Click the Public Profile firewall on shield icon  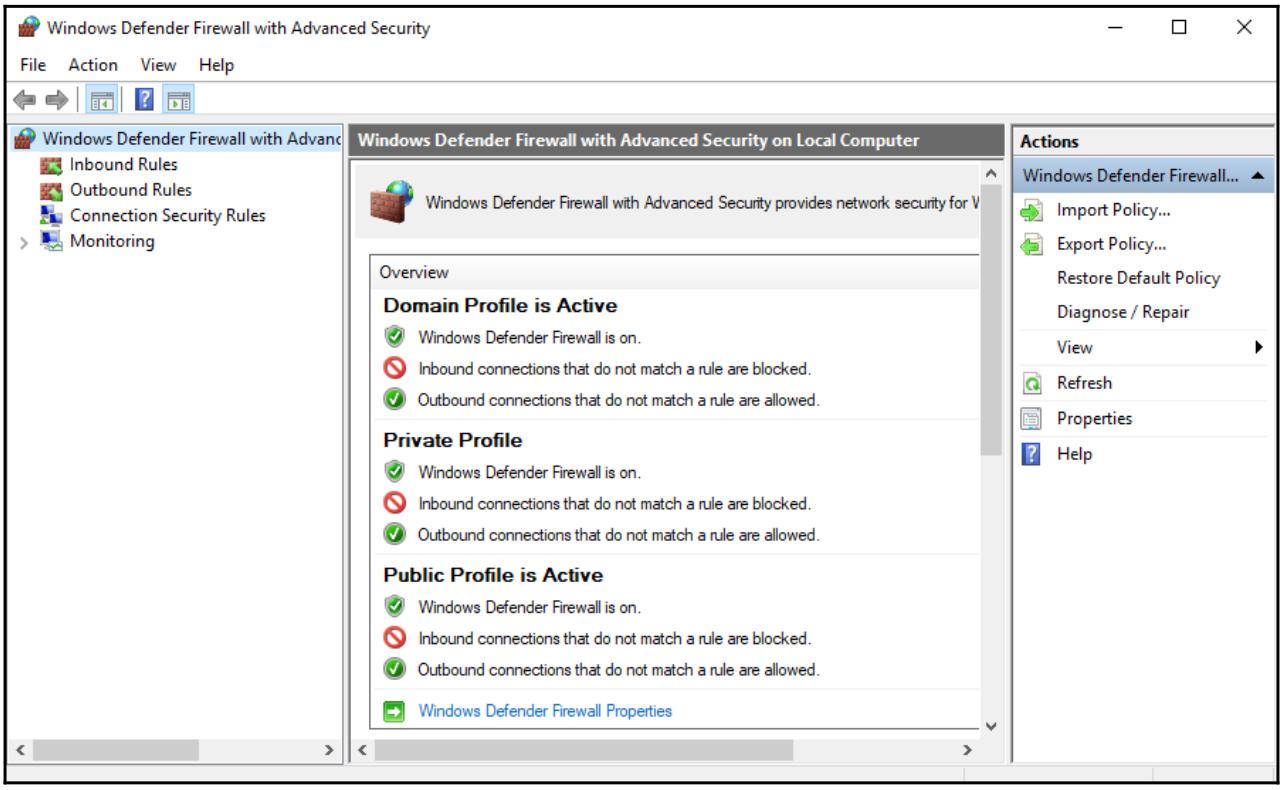395,607
